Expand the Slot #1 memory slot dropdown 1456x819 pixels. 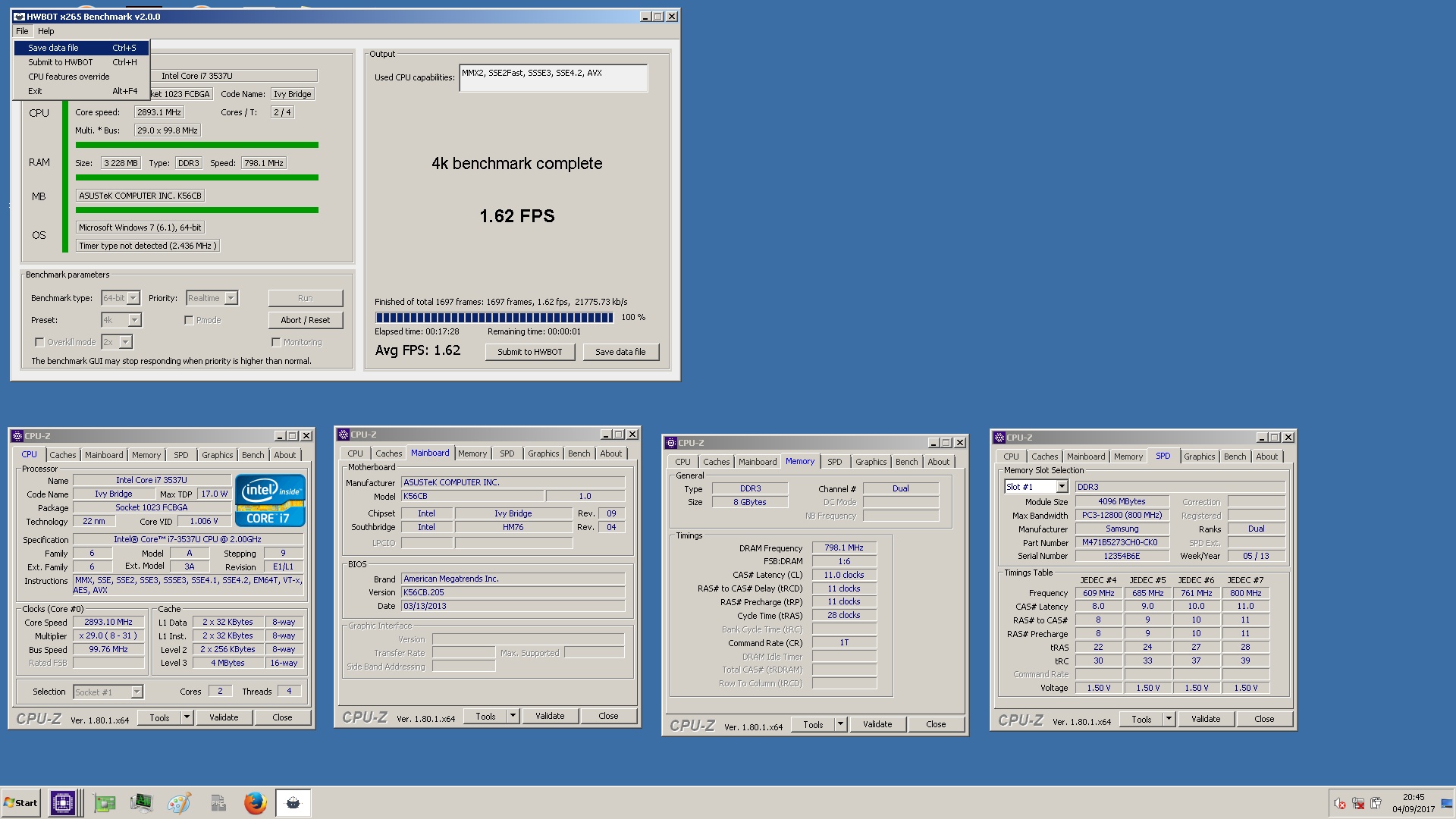point(1062,487)
